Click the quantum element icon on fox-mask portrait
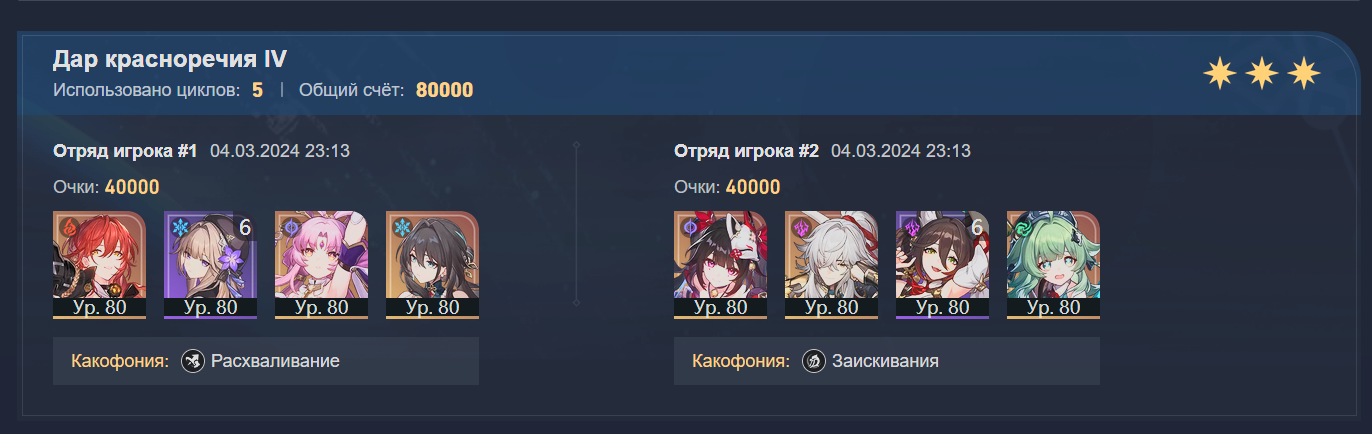Image resolution: width=1372 pixels, height=434 pixels. click(x=690, y=227)
